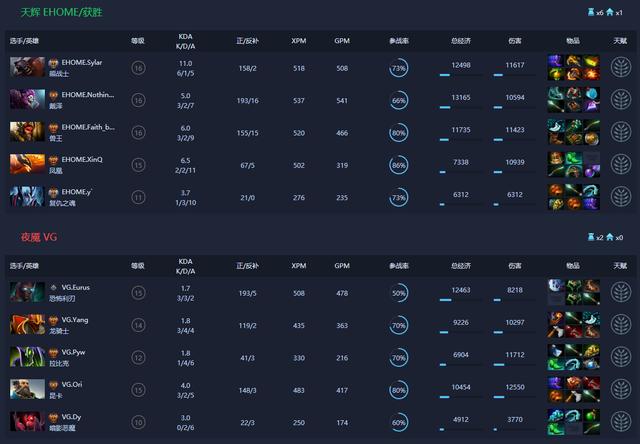640x444 pixels.
Task: Click GPM value 541
Action: pos(342,100)
